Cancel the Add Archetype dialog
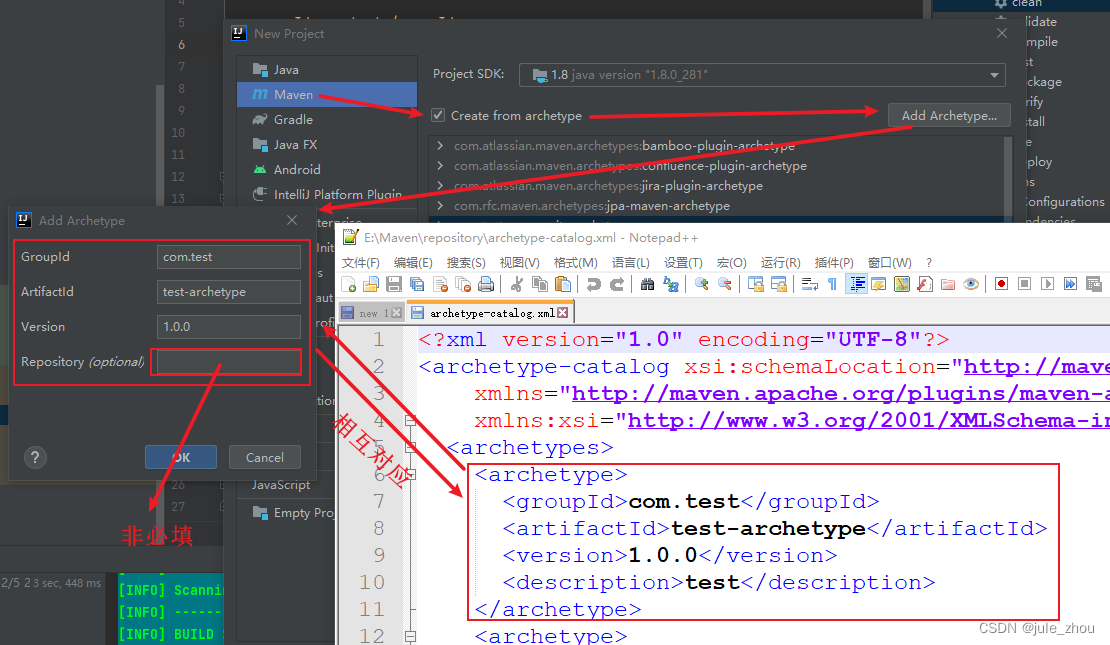Screen dimensions: 1110x645 [265, 457]
